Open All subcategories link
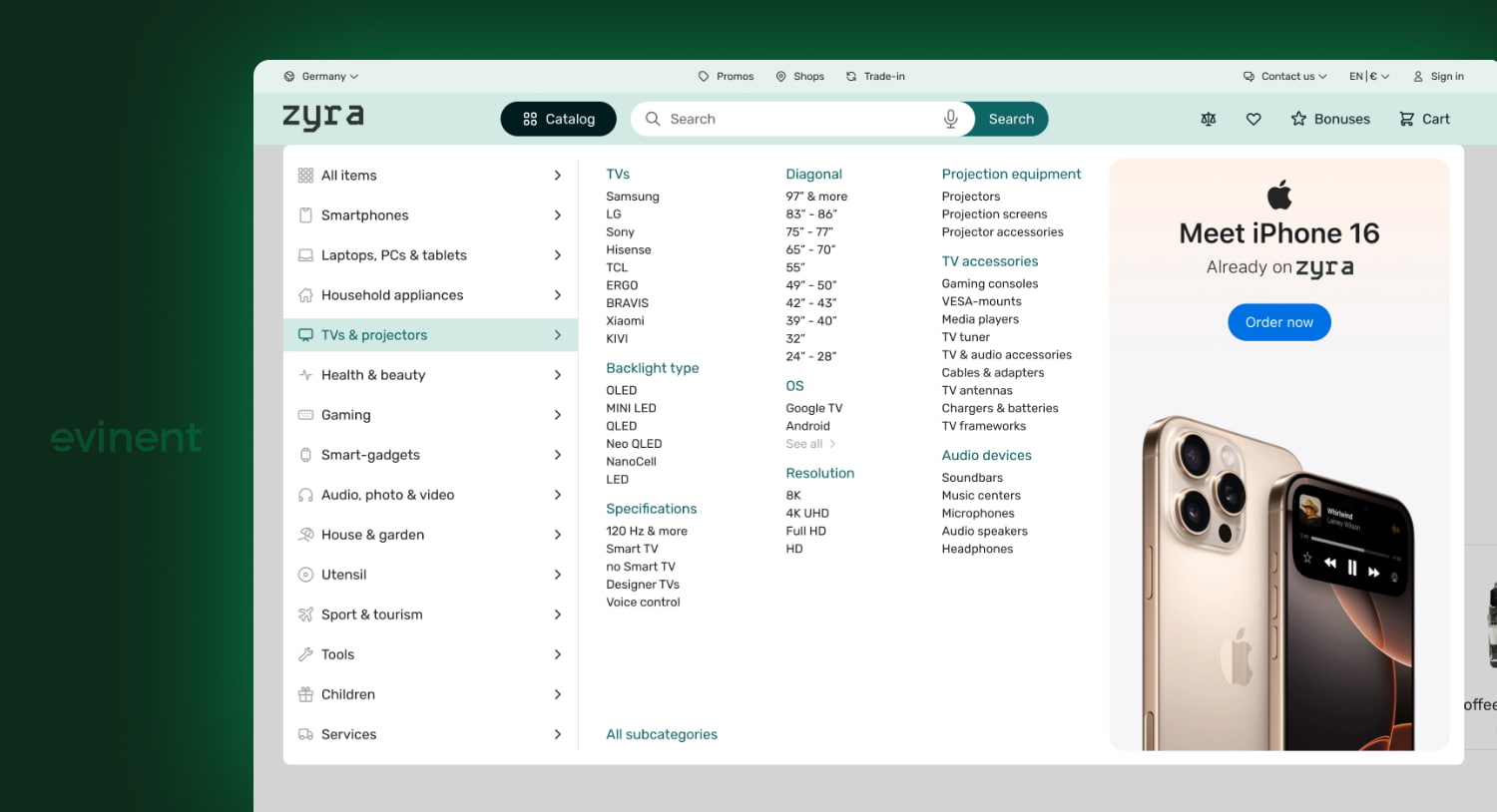 tap(662, 734)
